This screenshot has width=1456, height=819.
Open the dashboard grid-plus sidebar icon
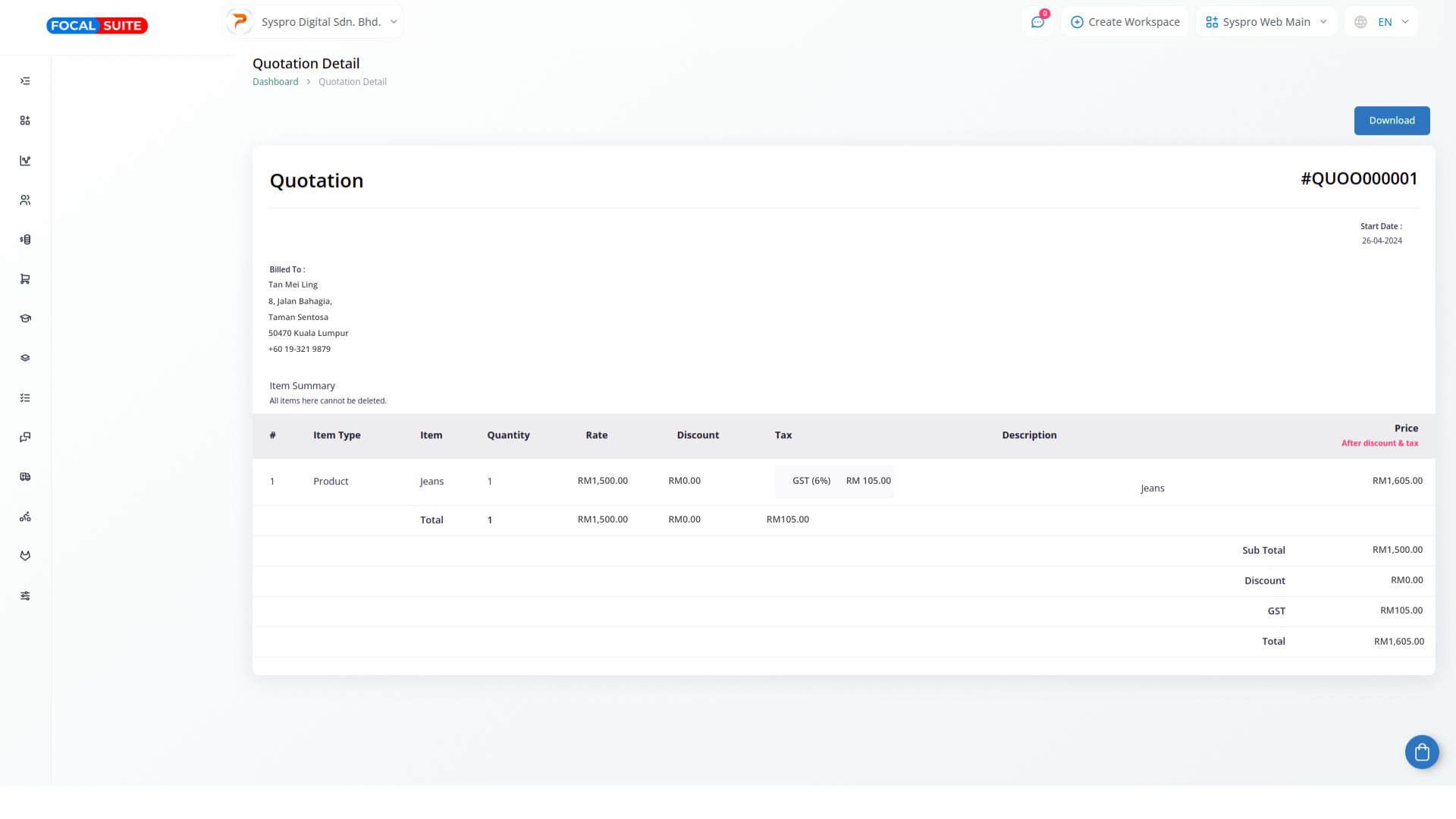tap(25, 121)
